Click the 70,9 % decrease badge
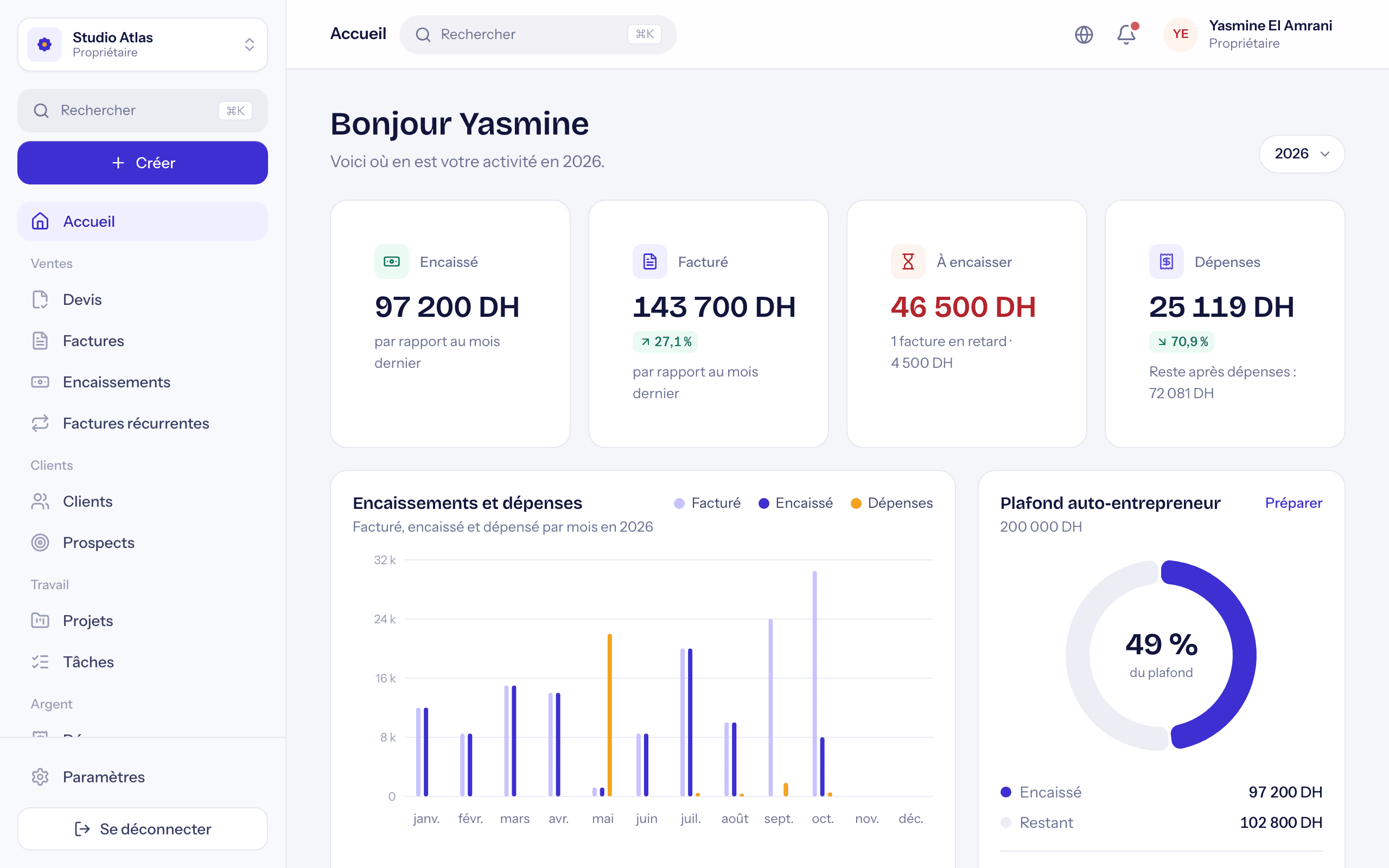The width and height of the screenshot is (1389, 868). pyautogui.click(x=1182, y=342)
